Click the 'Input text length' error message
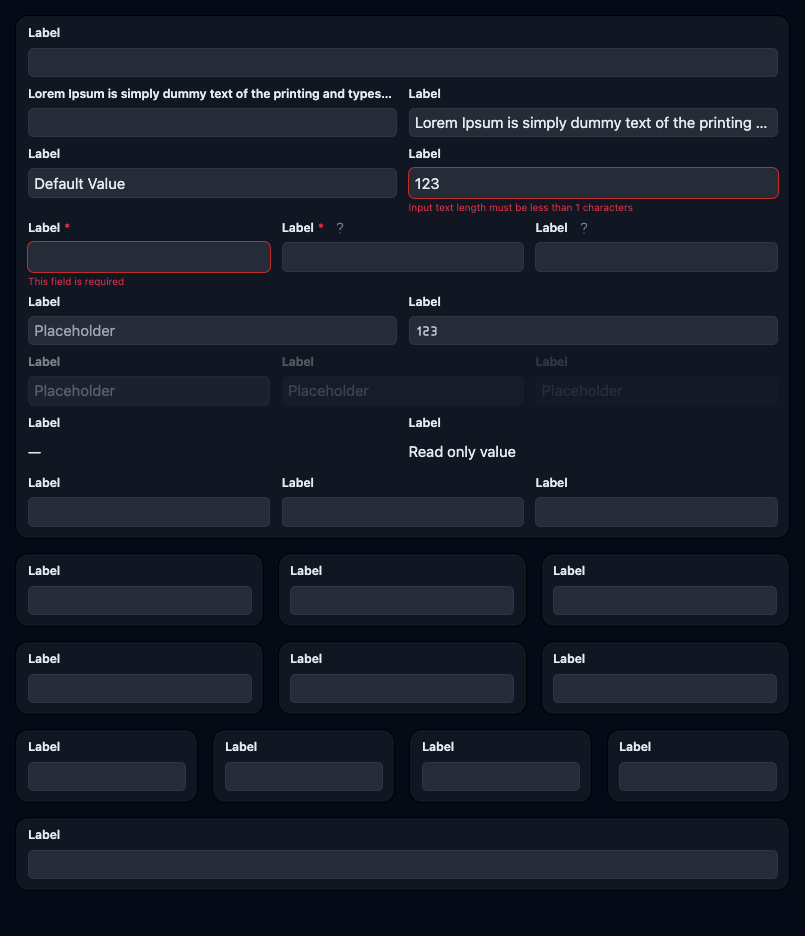The image size is (805, 936). 520,208
